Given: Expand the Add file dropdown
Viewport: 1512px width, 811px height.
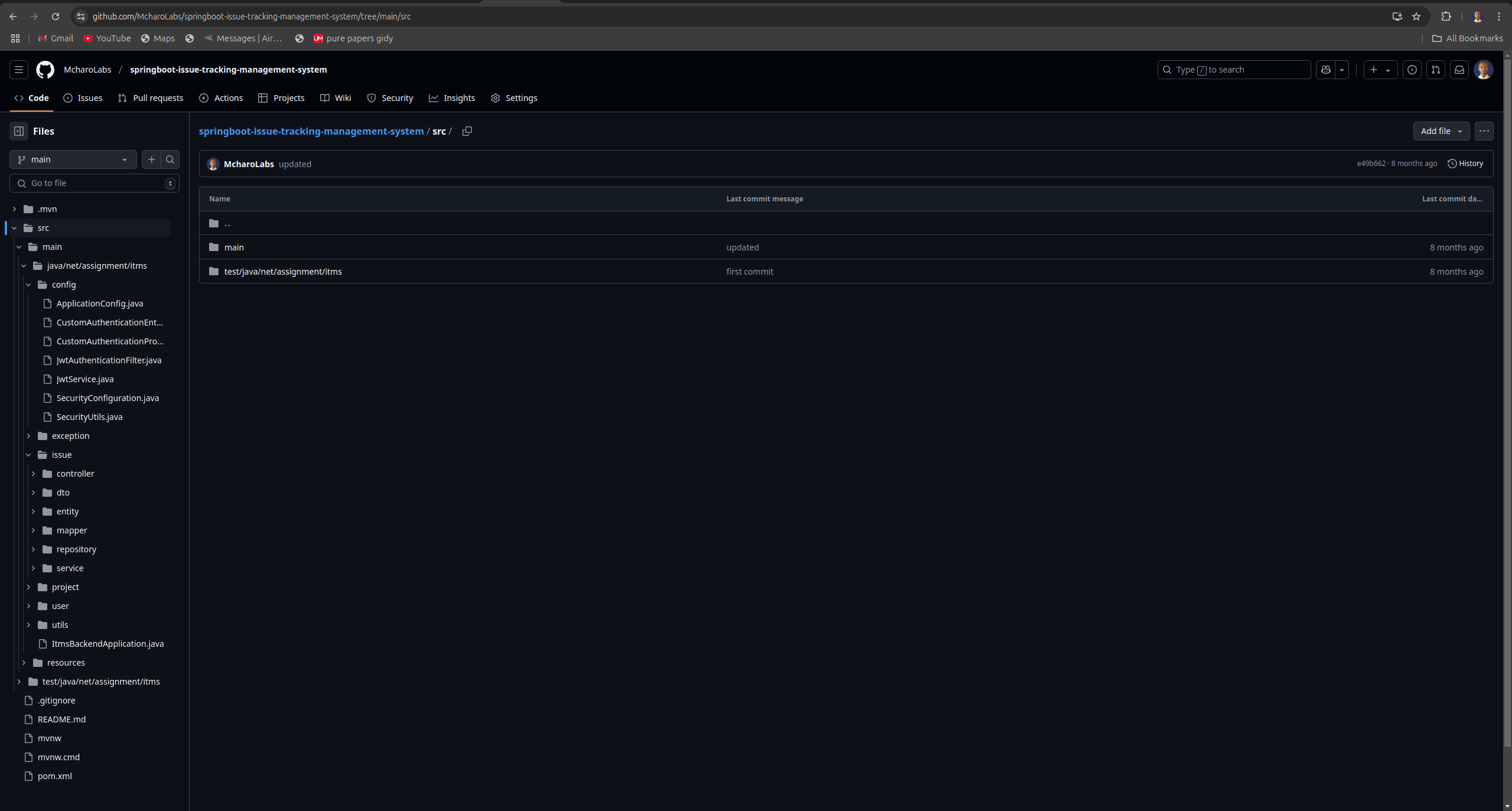Looking at the screenshot, I should pos(1441,131).
